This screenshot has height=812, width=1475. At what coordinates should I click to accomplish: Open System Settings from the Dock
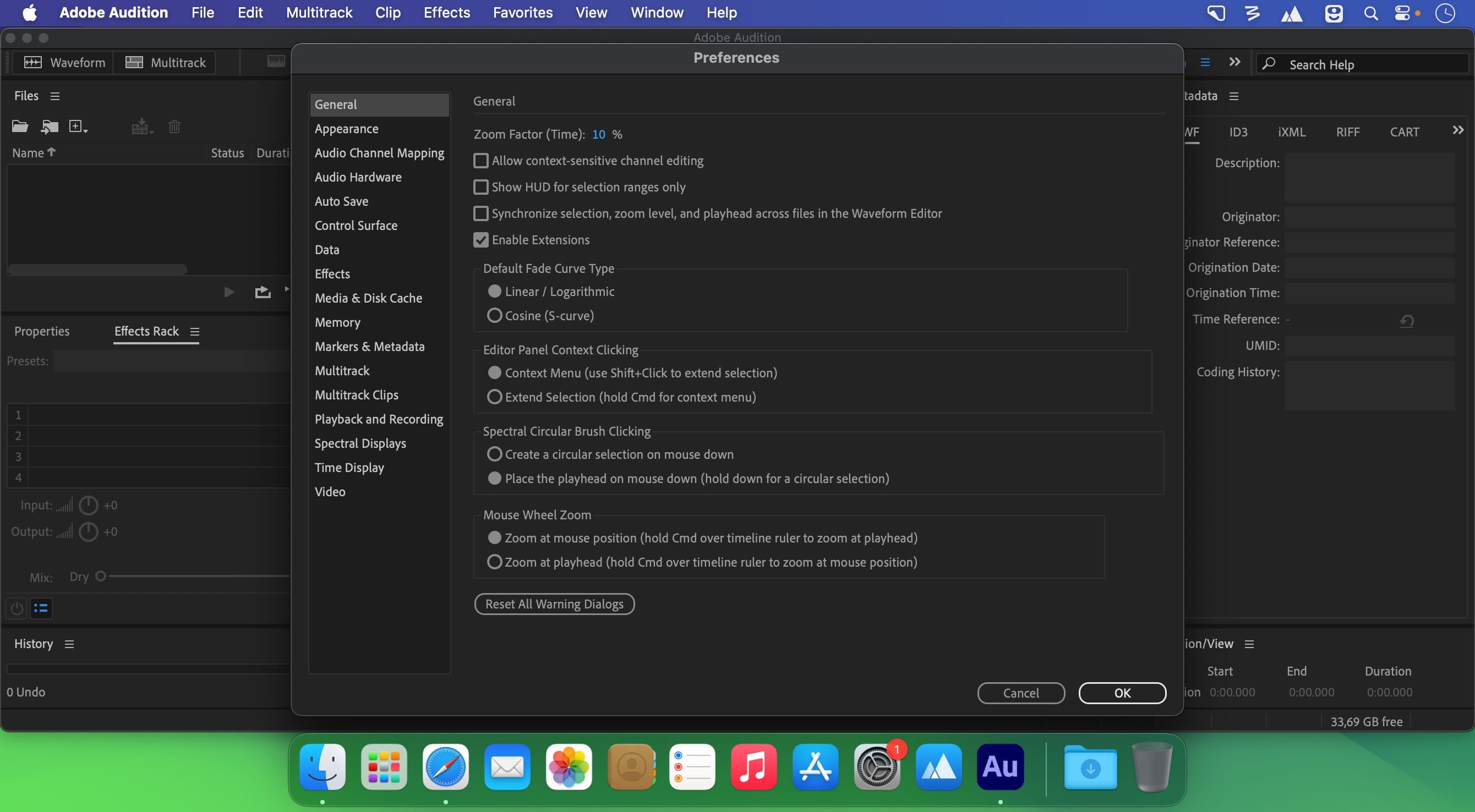[x=877, y=767]
